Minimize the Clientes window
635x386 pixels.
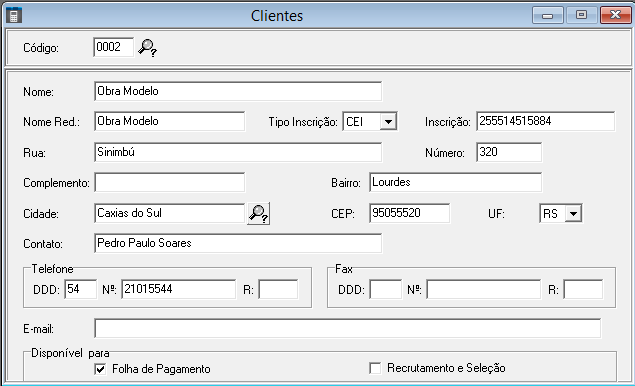tap(548, 15)
